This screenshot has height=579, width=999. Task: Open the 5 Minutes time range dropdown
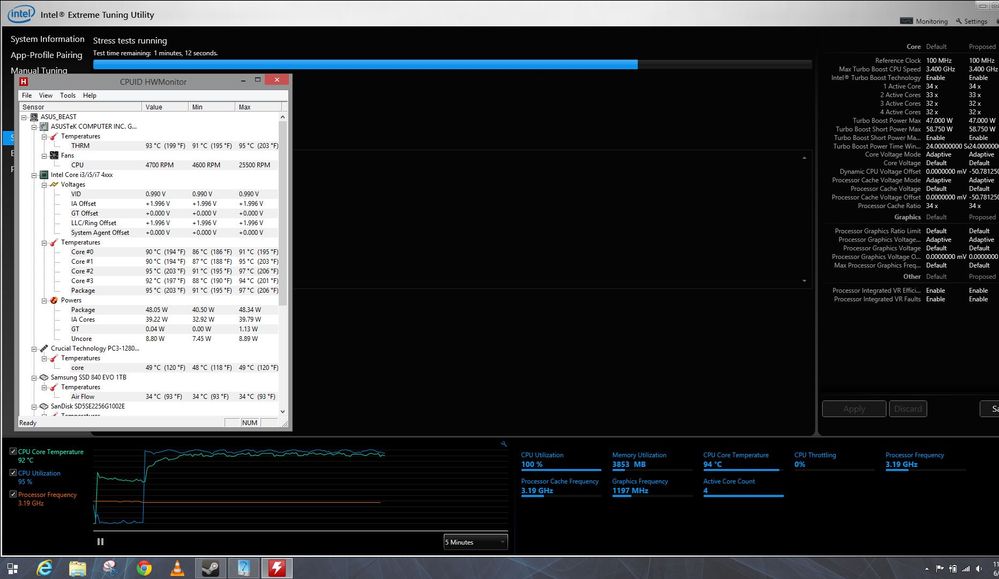click(475, 542)
